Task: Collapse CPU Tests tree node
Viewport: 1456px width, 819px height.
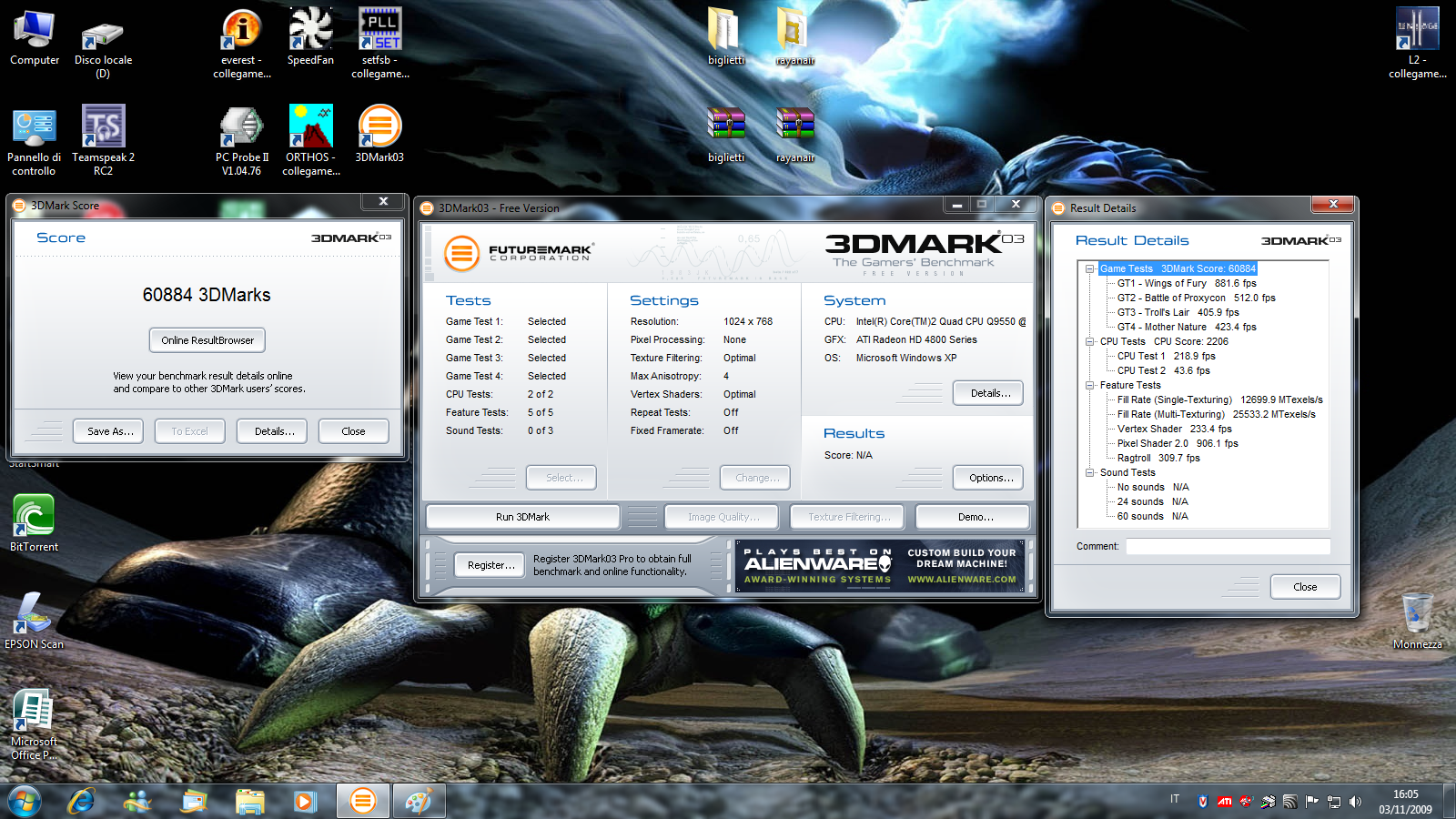Action: [1089, 341]
